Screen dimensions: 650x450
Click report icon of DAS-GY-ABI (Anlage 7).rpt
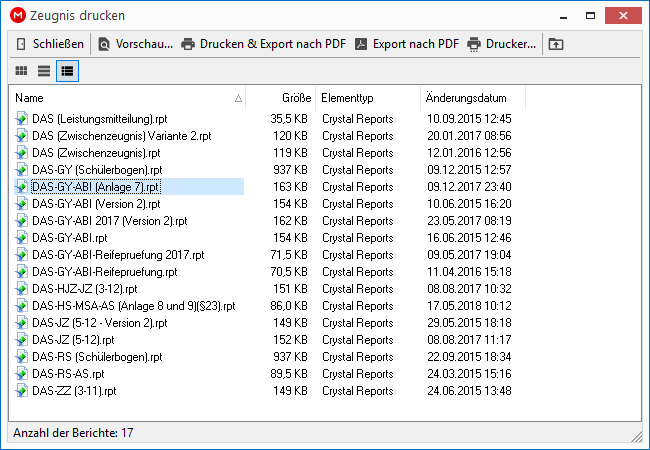click(x=21, y=187)
